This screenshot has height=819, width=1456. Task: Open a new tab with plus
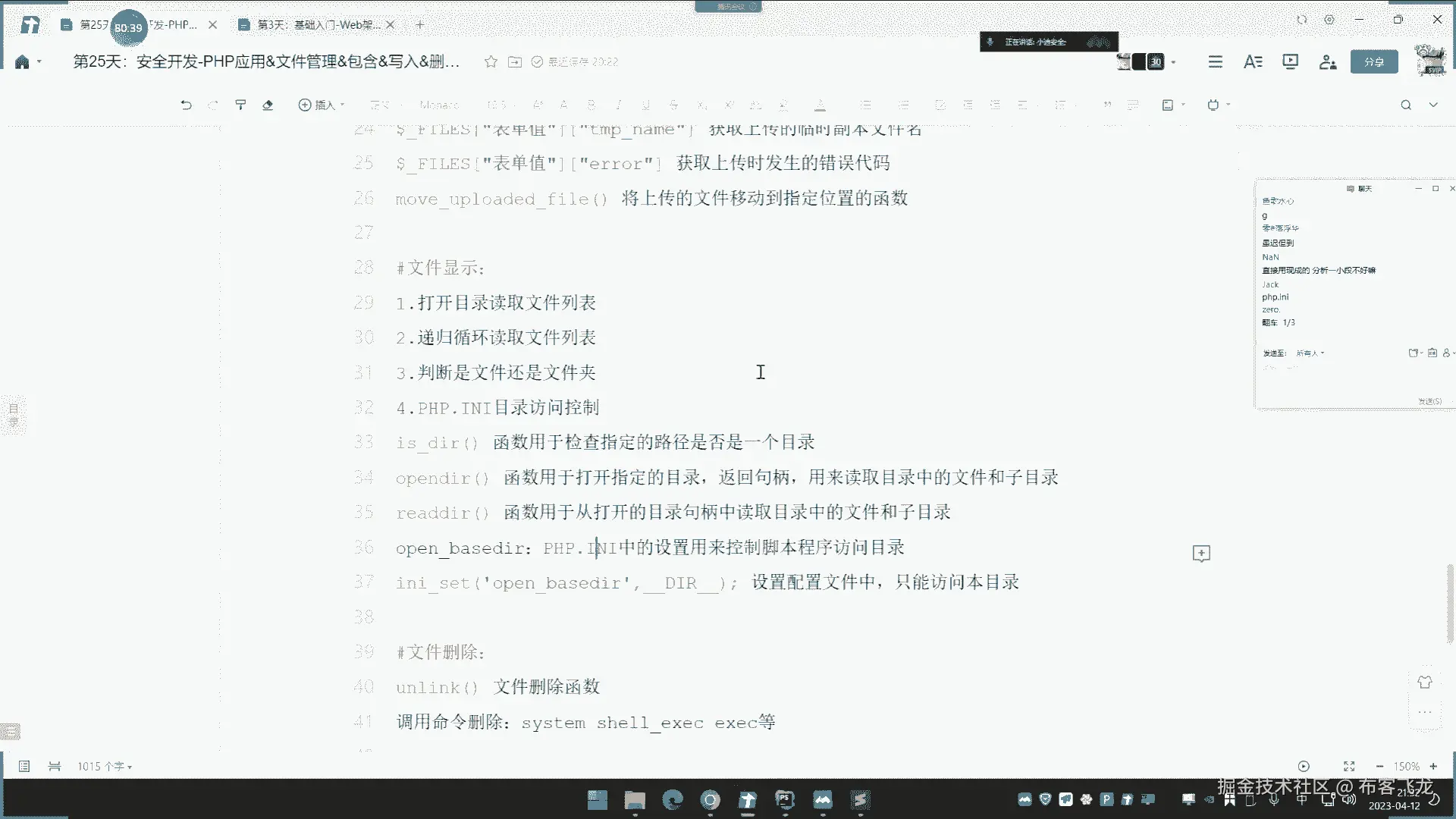click(x=420, y=25)
